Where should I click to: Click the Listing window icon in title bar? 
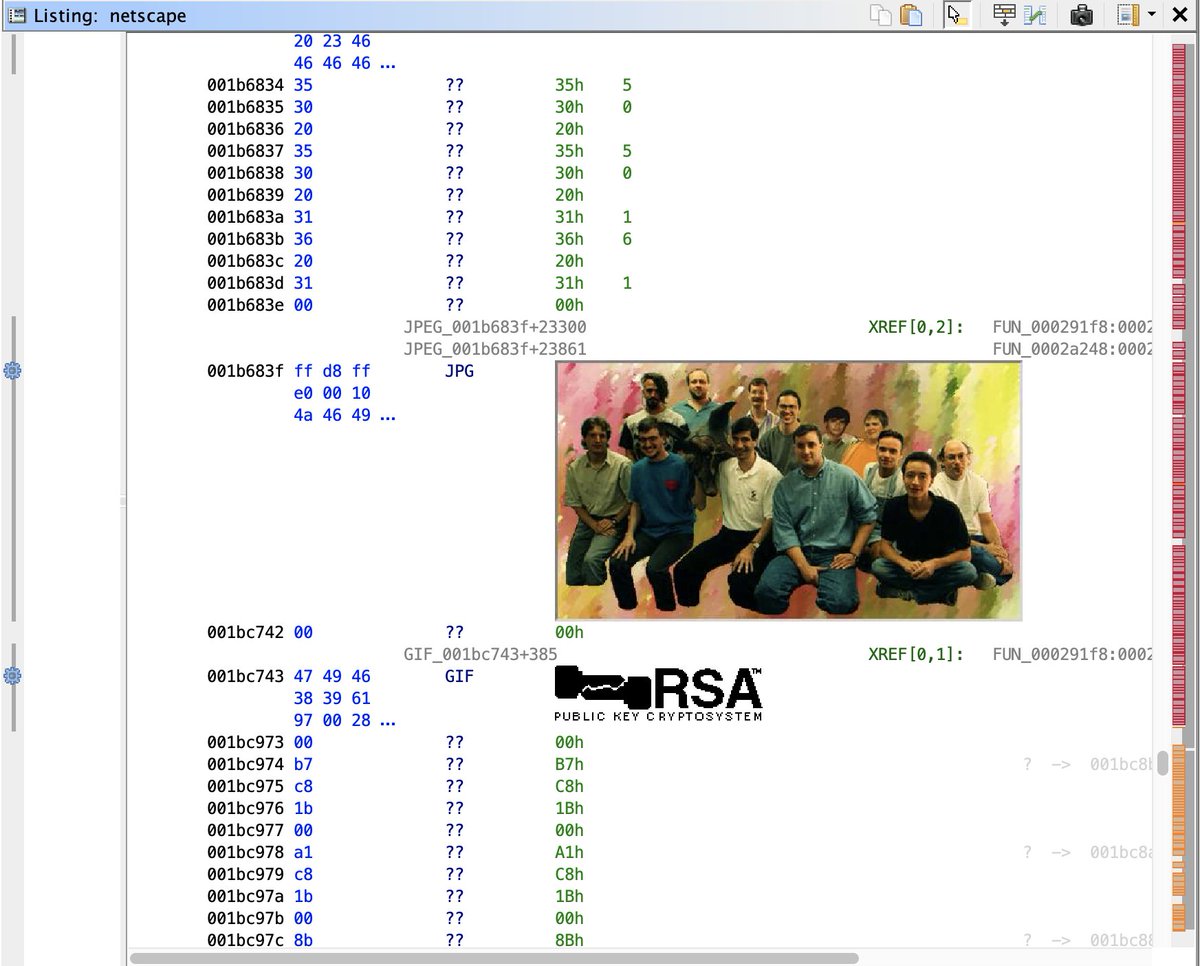tap(17, 15)
